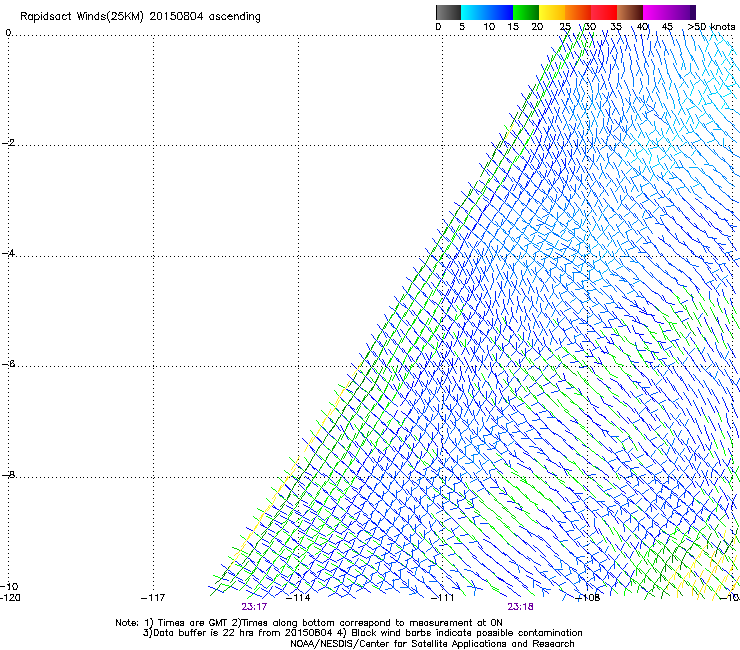
Task: Click the "20" label under the color scale
Action: 537,27
